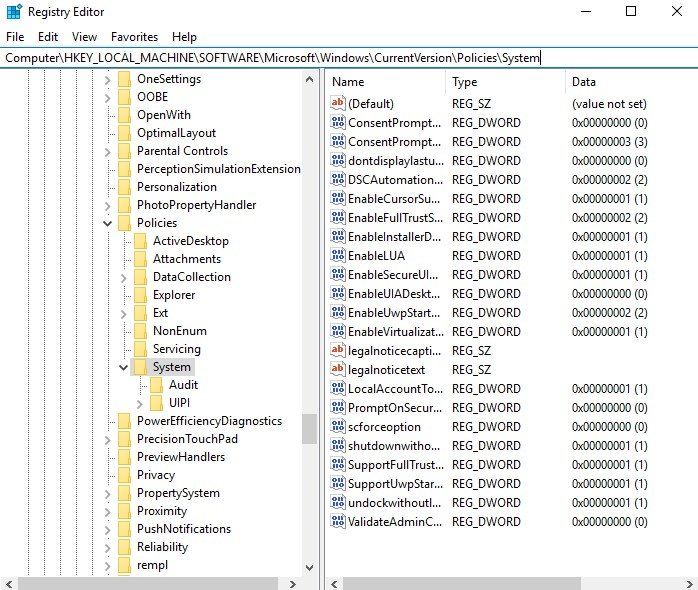Open the Favorites menu
698x590 pixels.
134,37
